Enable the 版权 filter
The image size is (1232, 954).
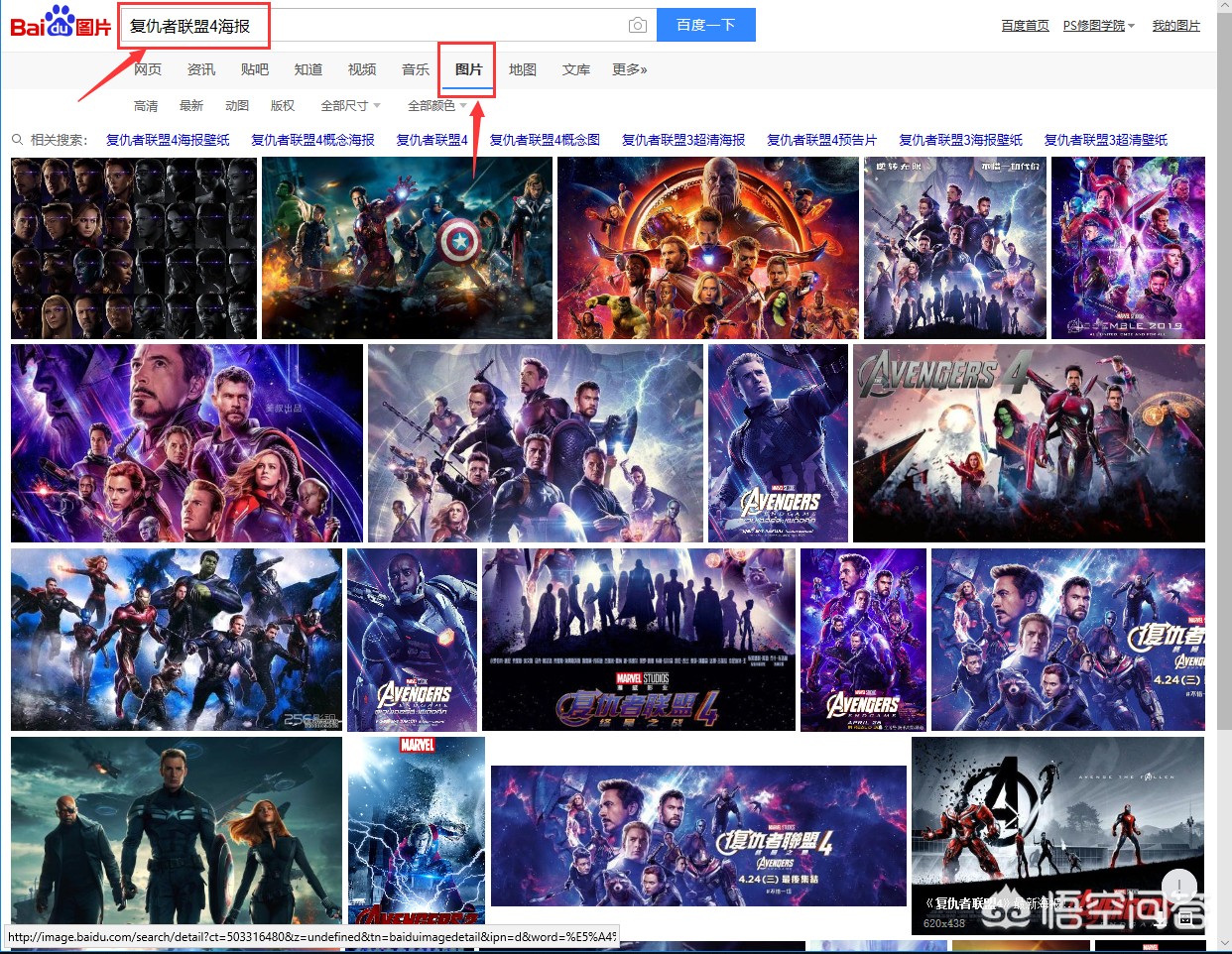[283, 105]
